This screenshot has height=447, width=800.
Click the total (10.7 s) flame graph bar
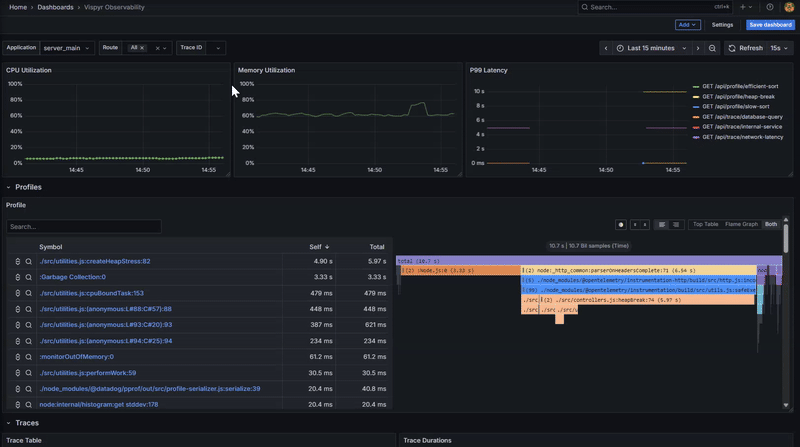(x=589, y=261)
